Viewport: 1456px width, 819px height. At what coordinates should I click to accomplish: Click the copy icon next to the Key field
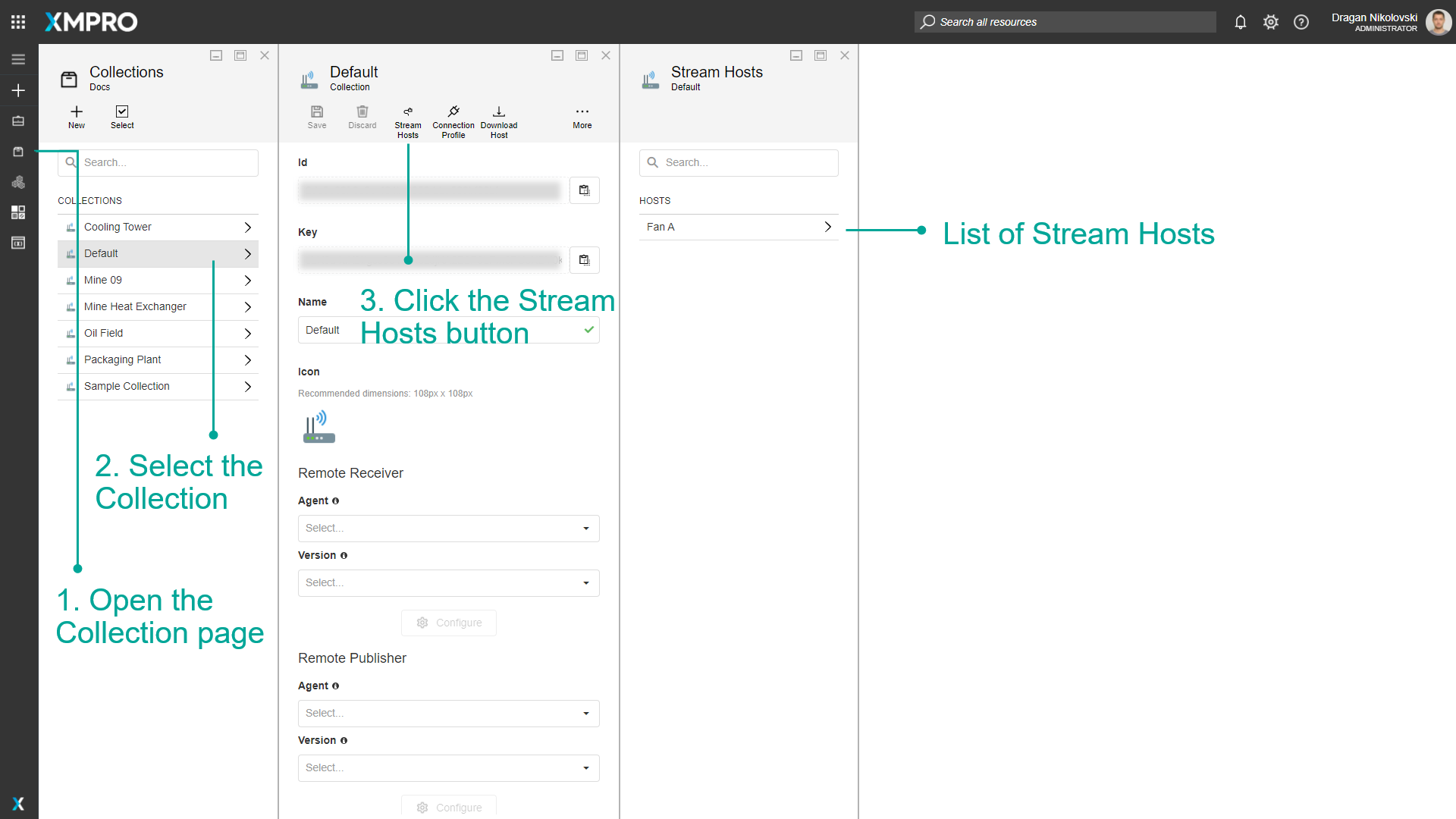point(584,259)
